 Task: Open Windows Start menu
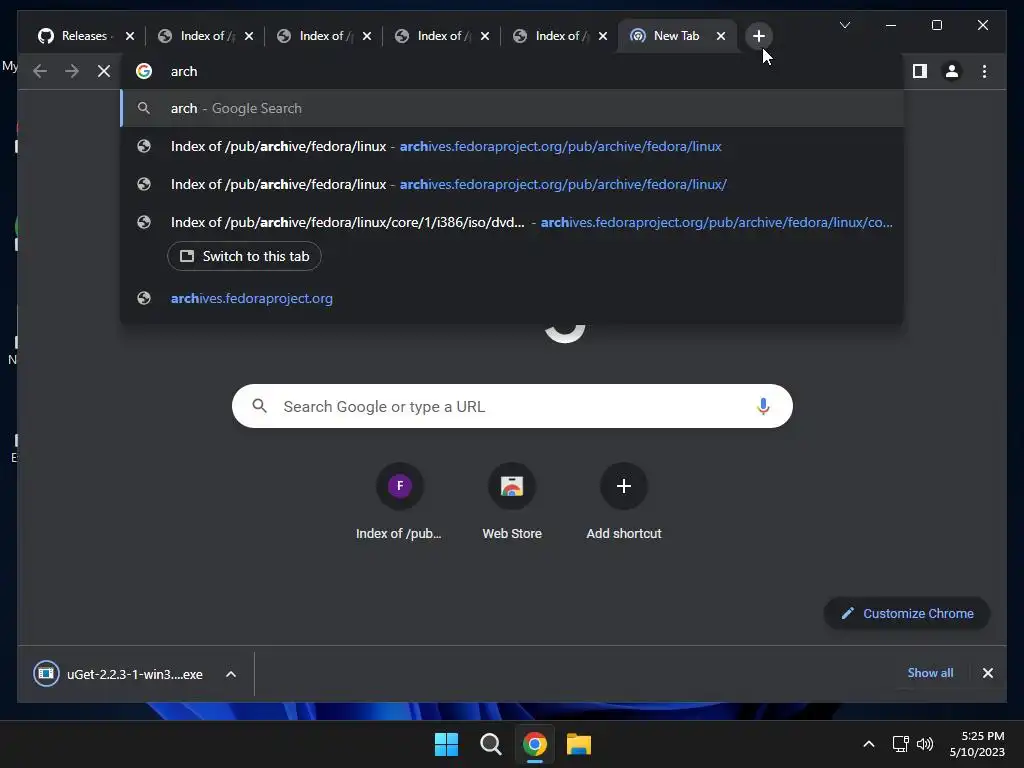[x=447, y=744]
